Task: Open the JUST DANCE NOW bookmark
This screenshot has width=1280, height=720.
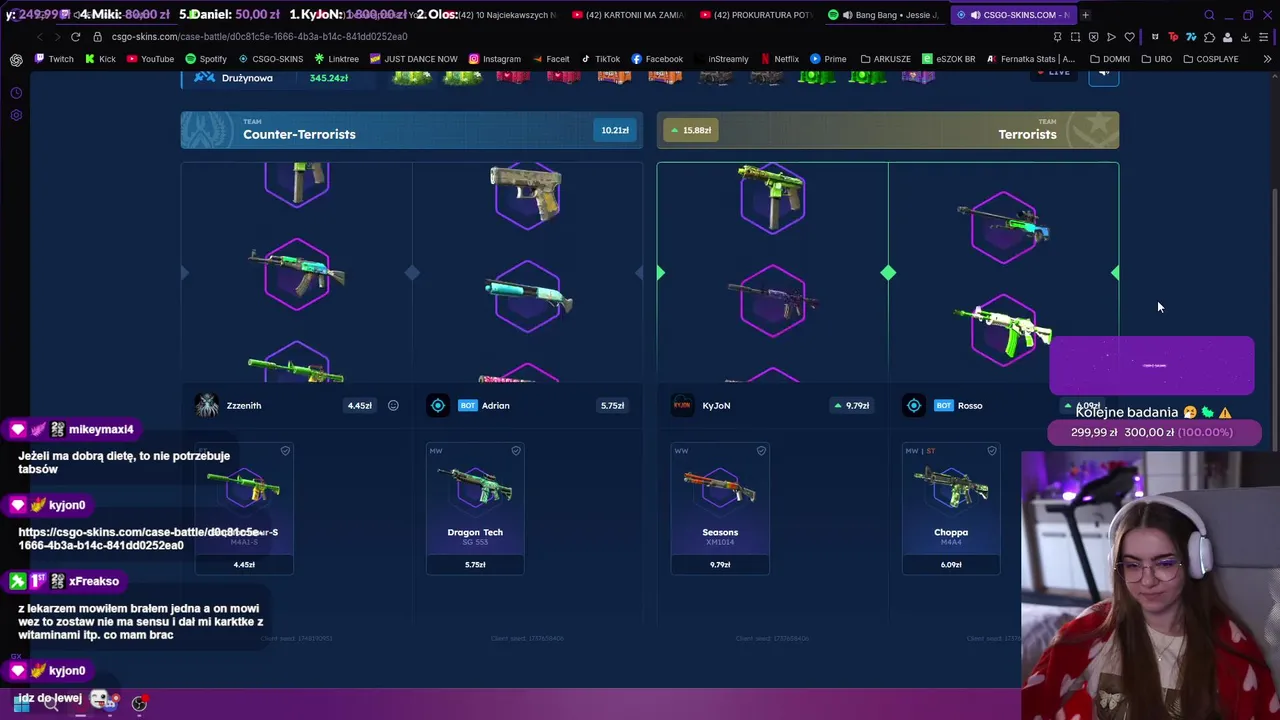Action: pos(413,59)
